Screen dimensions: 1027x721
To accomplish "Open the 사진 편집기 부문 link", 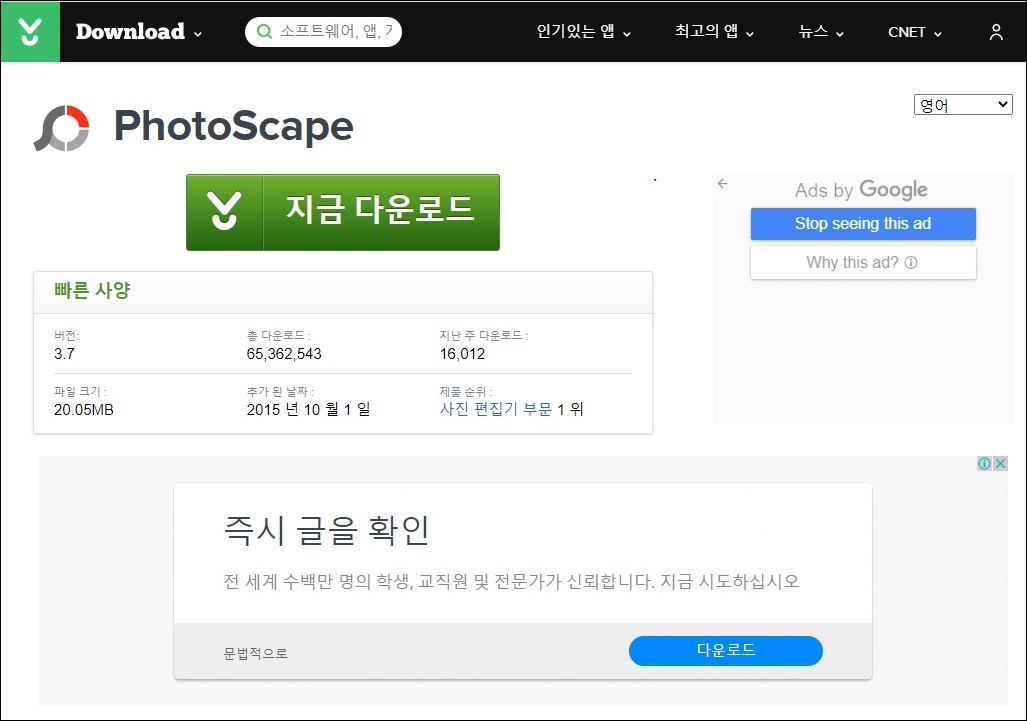I will pyautogui.click(x=496, y=409).
